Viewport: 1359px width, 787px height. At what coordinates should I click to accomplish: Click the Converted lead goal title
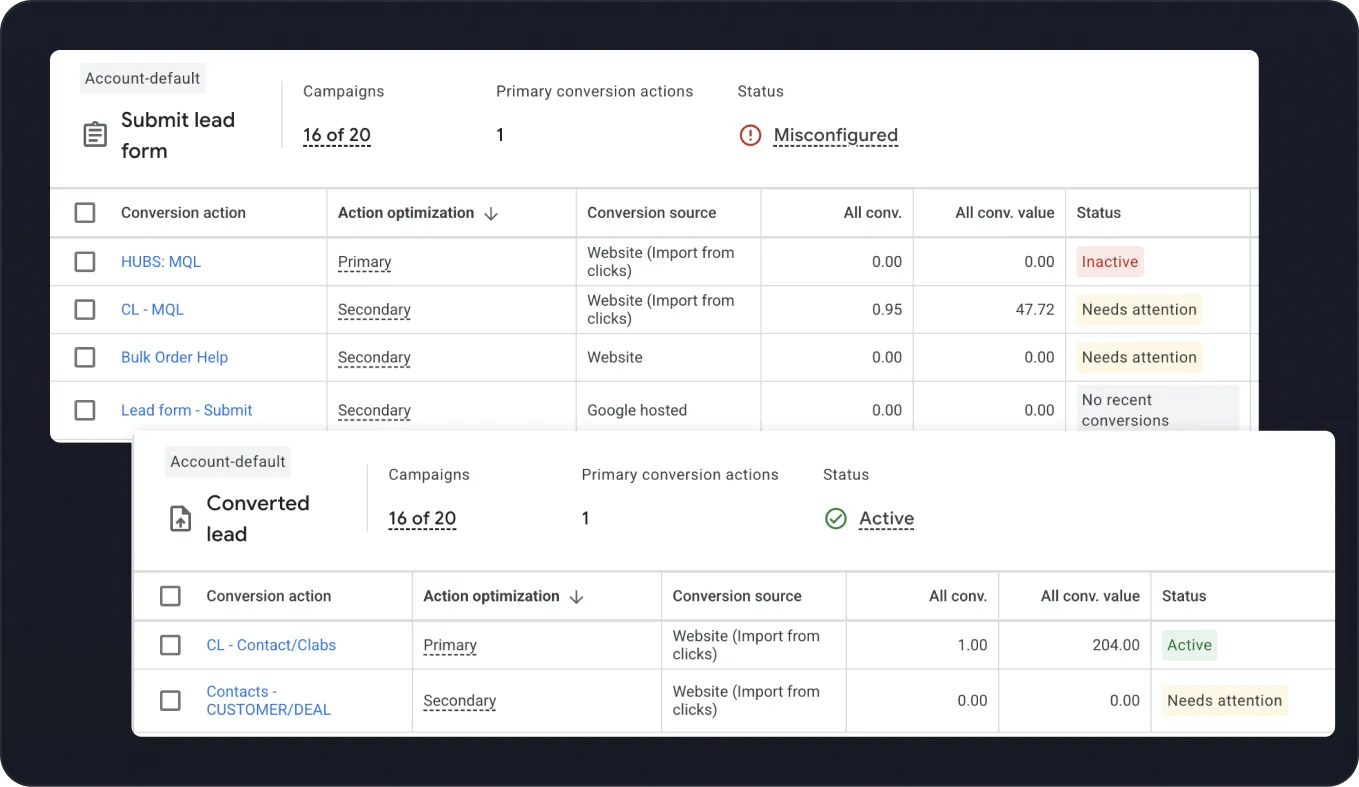click(258, 518)
